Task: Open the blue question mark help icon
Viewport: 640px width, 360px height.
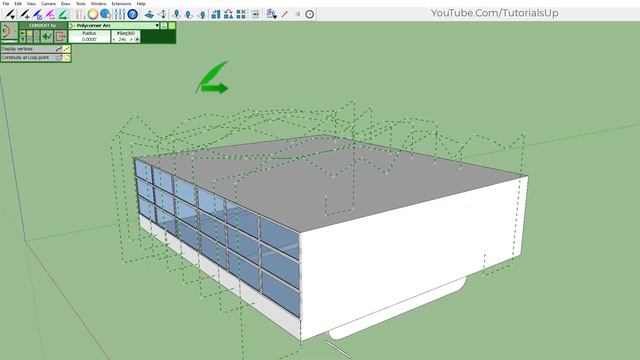Action: pos(133,14)
